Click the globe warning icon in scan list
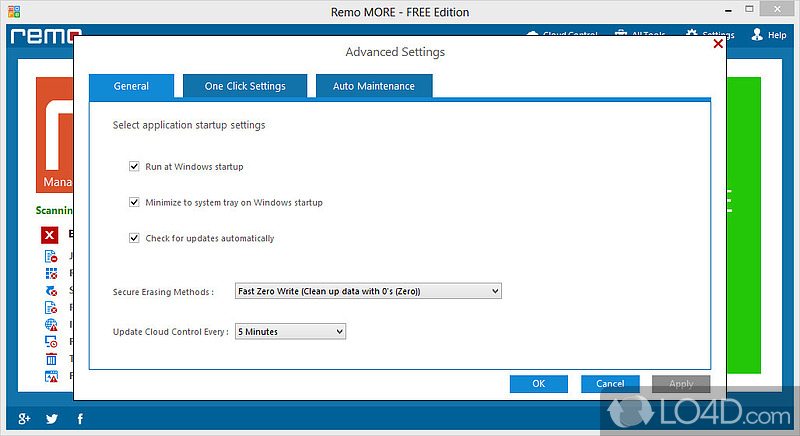Screen dimensions: 800x436 pos(51,324)
